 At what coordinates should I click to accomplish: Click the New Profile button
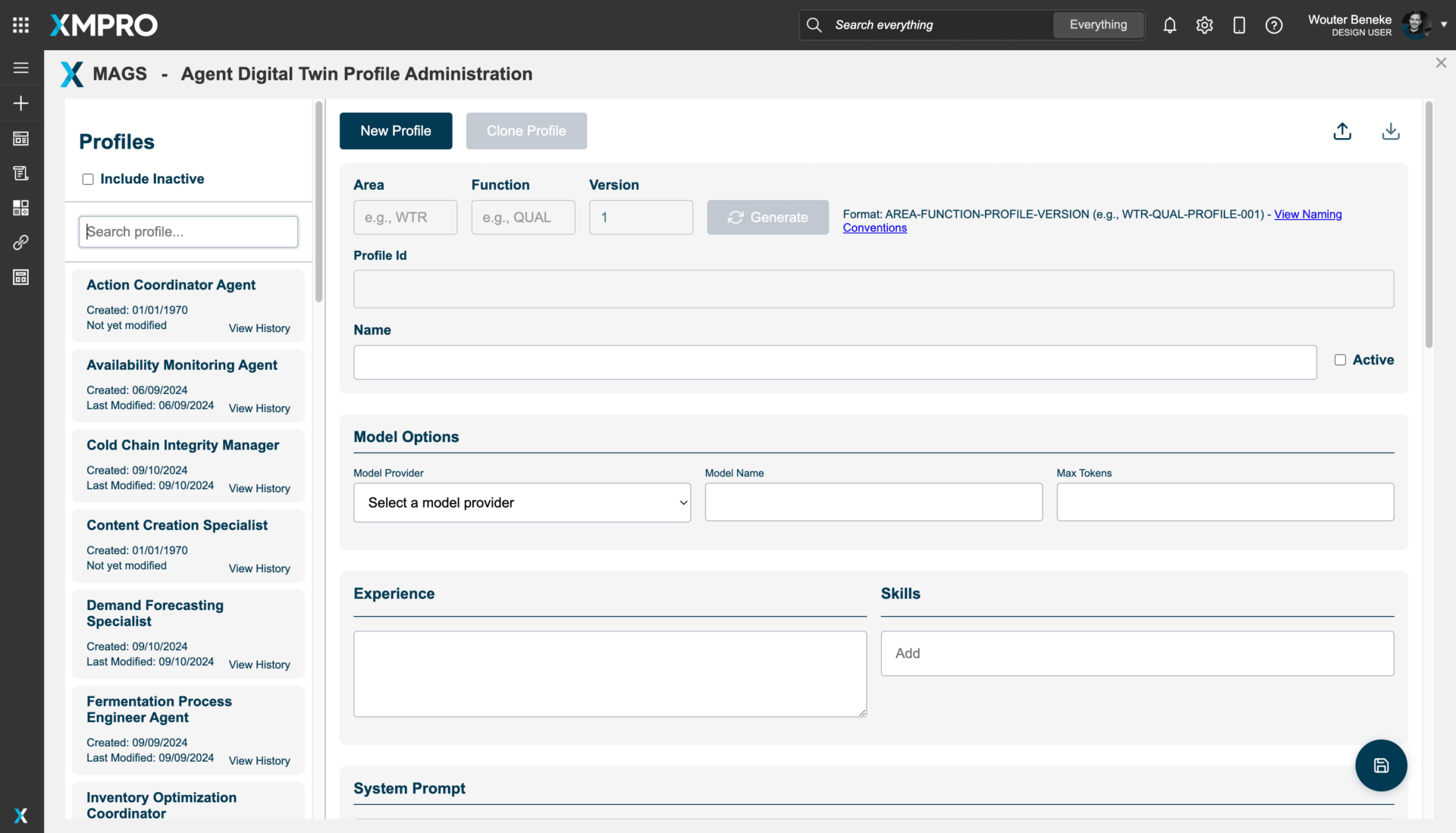(x=395, y=131)
